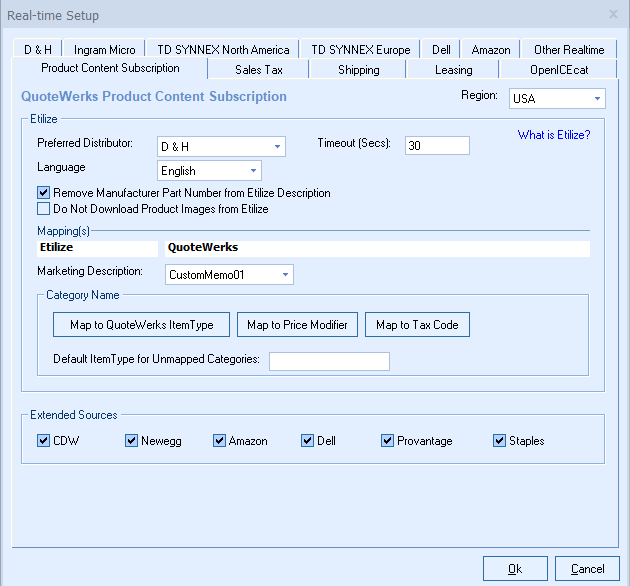
Task: Select TD SYNNEX North America tab
Action: click(x=223, y=49)
